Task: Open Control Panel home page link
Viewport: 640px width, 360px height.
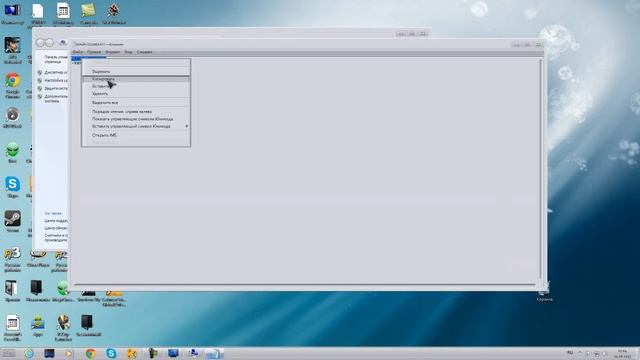Action: click(x=56, y=59)
